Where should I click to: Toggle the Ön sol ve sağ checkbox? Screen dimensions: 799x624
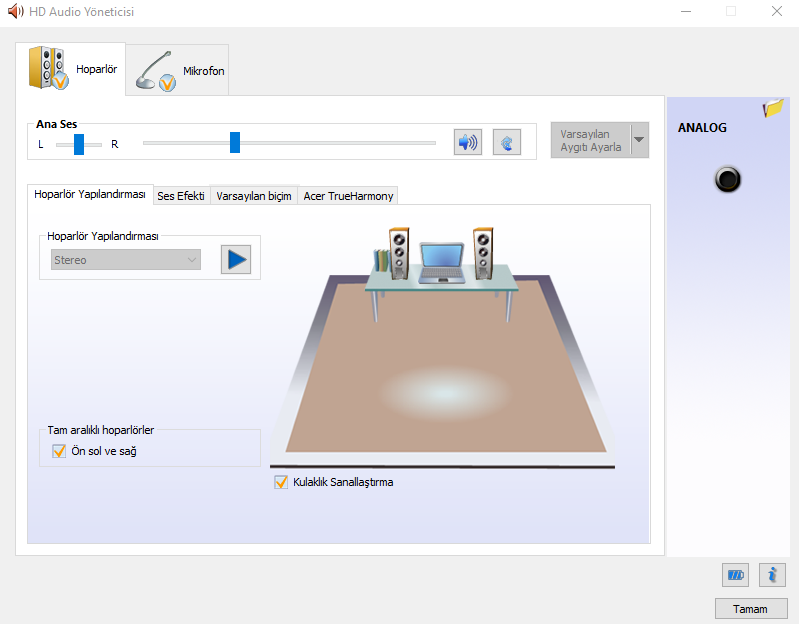(x=59, y=451)
